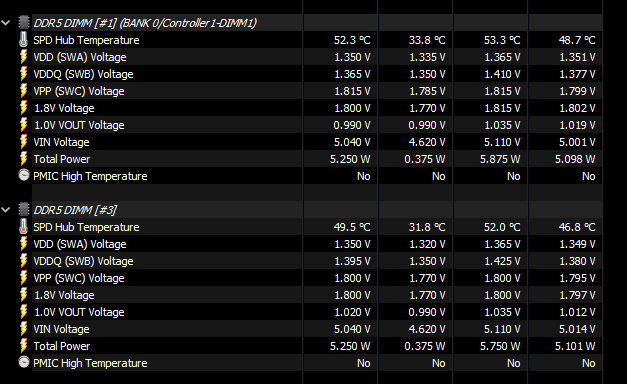Click the 1.012 V VOUT average value

coord(577,312)
